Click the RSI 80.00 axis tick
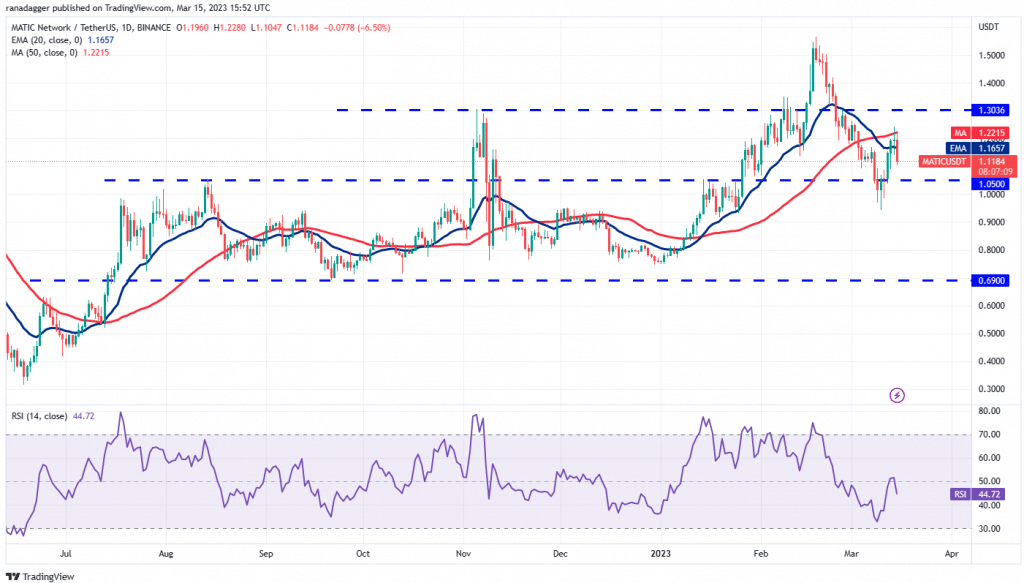This screenshot has width=1024, height=583. [x=989, y=411]
